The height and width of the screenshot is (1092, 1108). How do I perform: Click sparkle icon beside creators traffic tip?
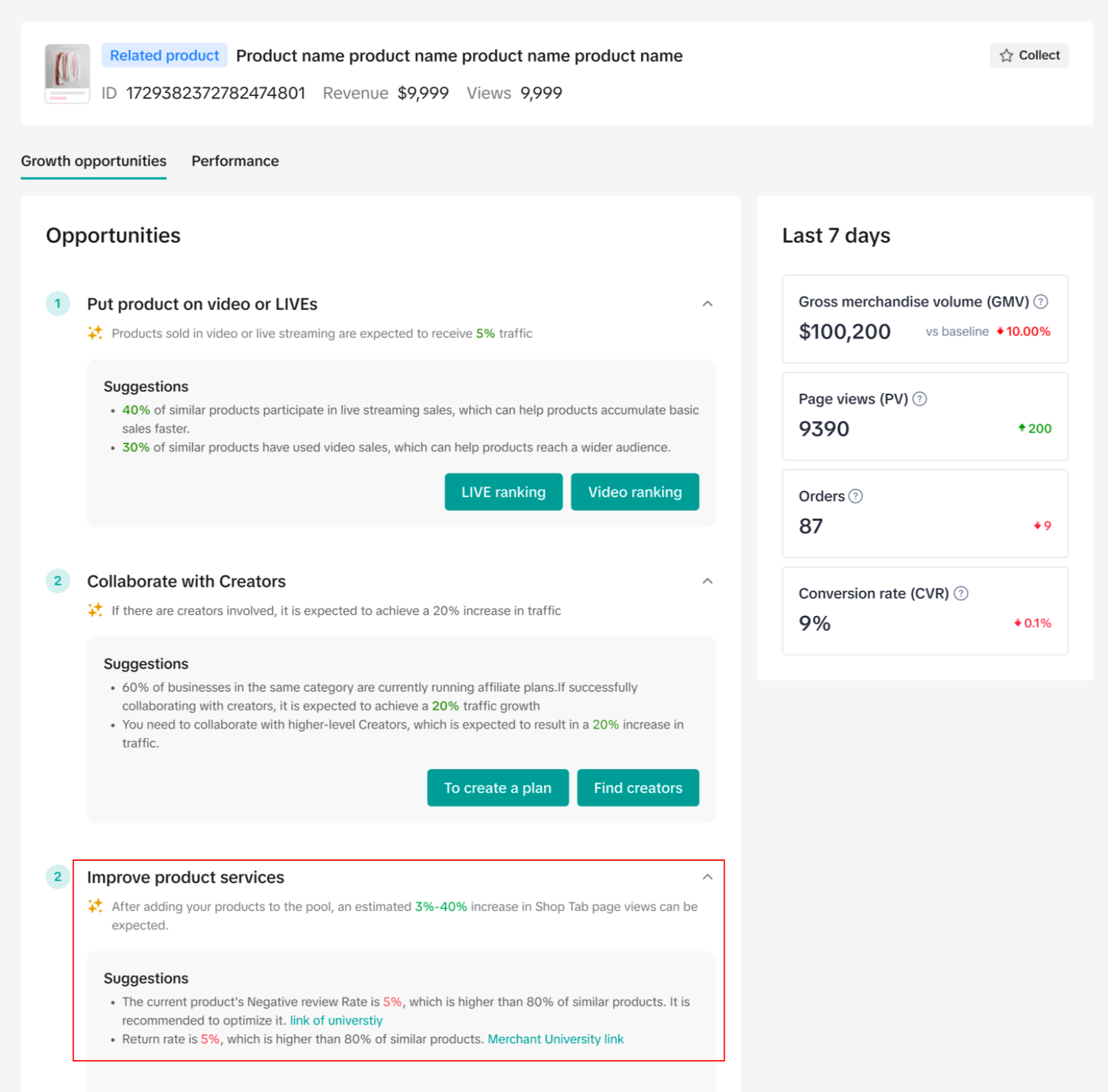coord(95,611)
